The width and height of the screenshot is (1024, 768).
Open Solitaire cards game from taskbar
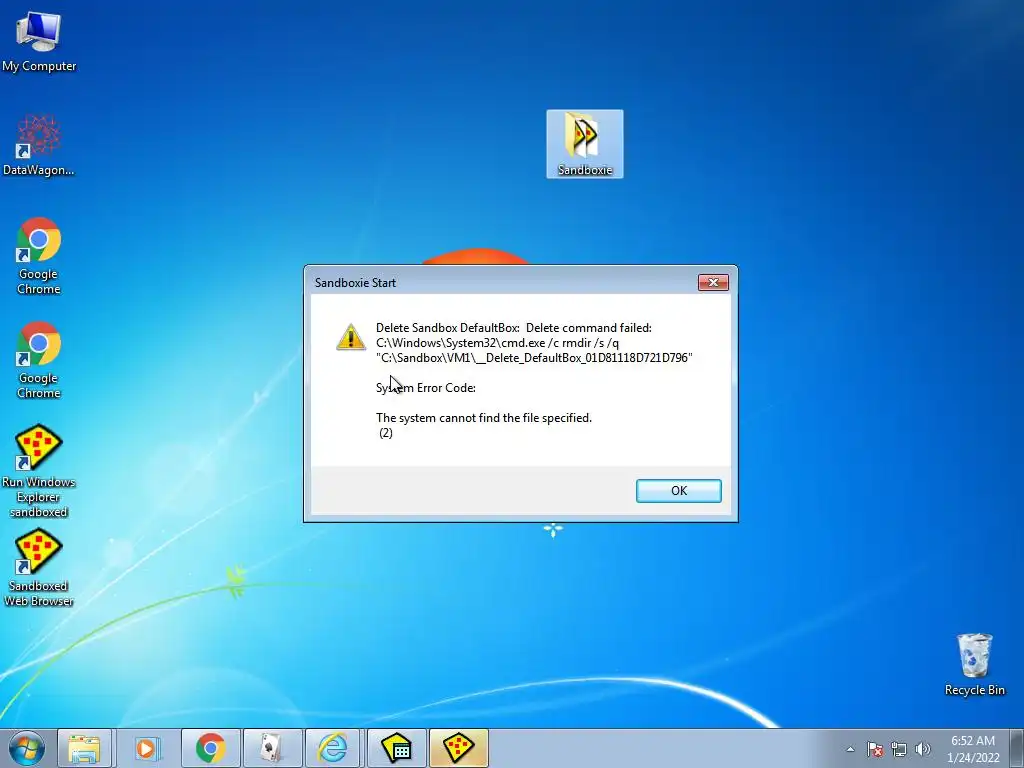pyautogui.click(x=272, y=748)
